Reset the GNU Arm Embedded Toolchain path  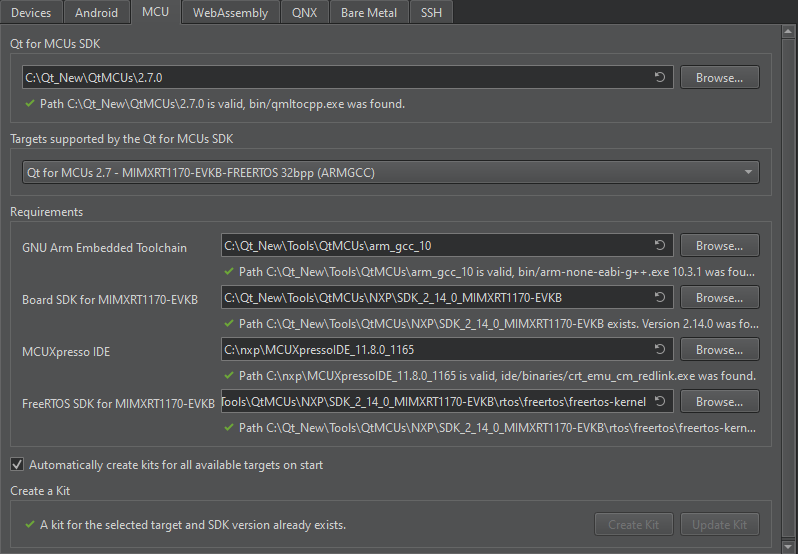(660, 246)
